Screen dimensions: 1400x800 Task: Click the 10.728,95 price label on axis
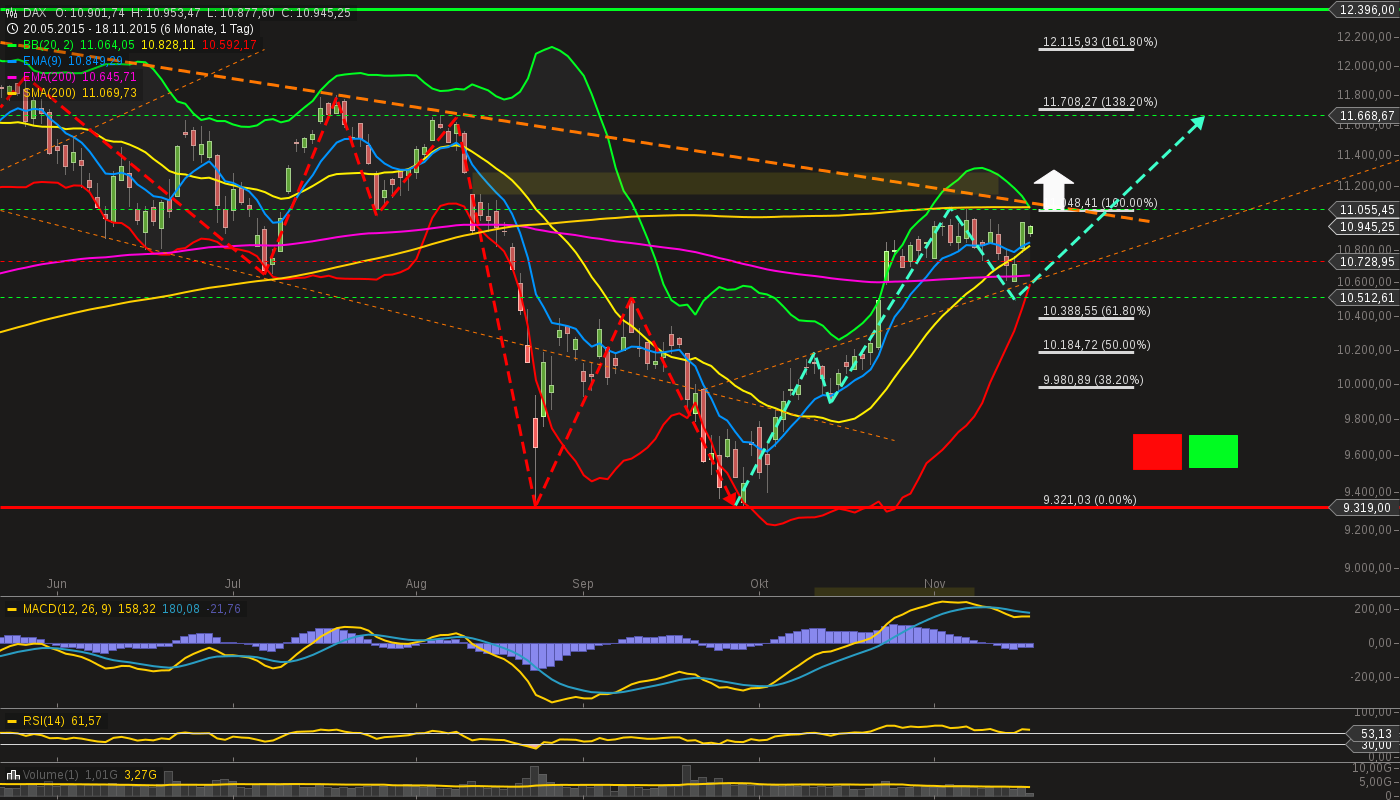[1366, 261]
